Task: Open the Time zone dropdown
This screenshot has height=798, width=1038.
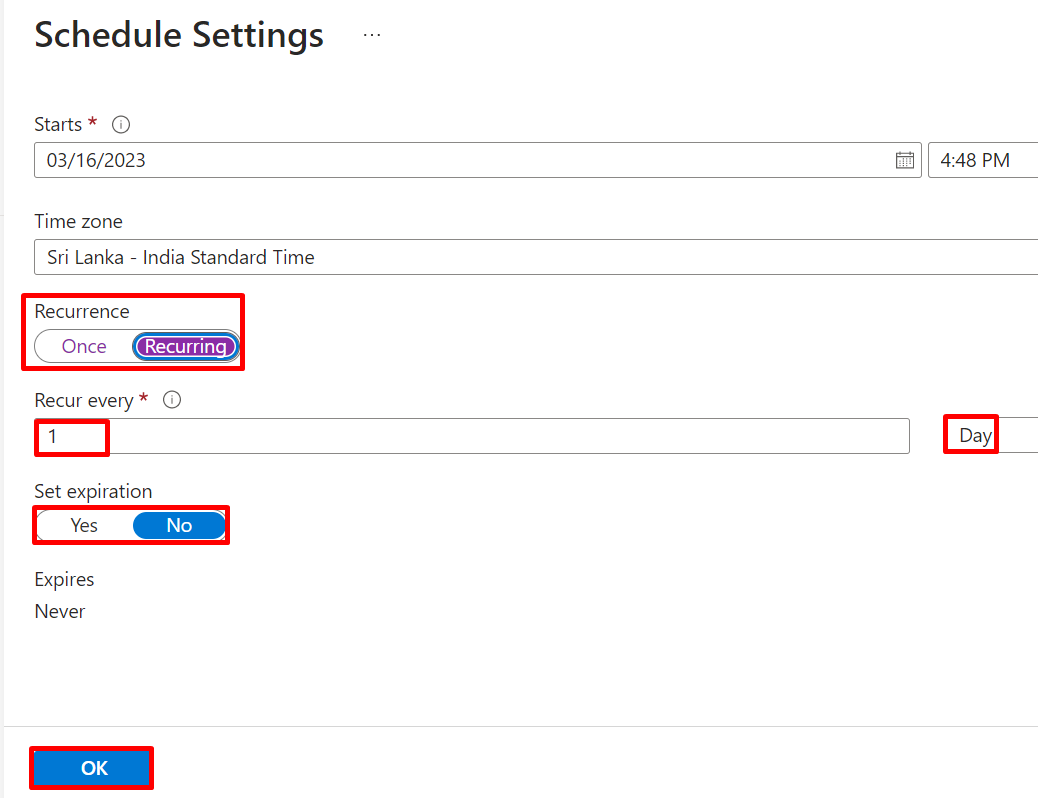Action: [536, 257]
